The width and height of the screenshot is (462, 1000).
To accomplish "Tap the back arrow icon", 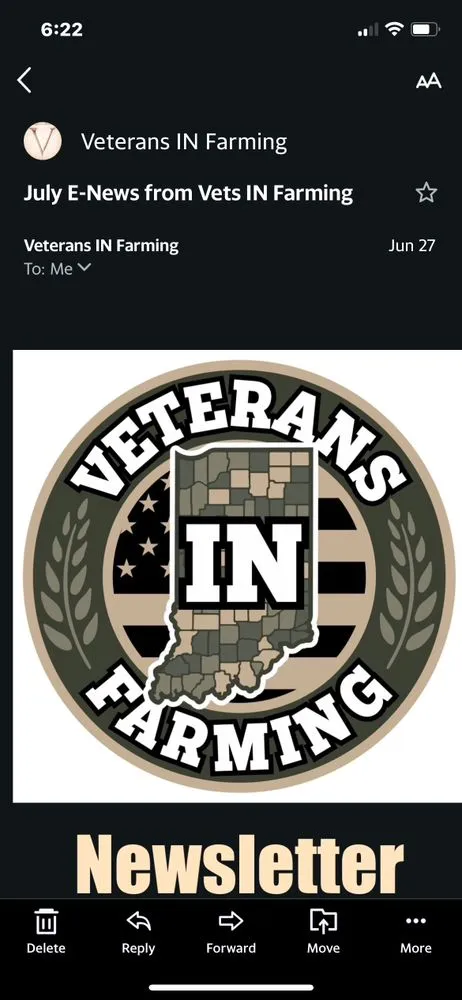I will pos(24,81).
